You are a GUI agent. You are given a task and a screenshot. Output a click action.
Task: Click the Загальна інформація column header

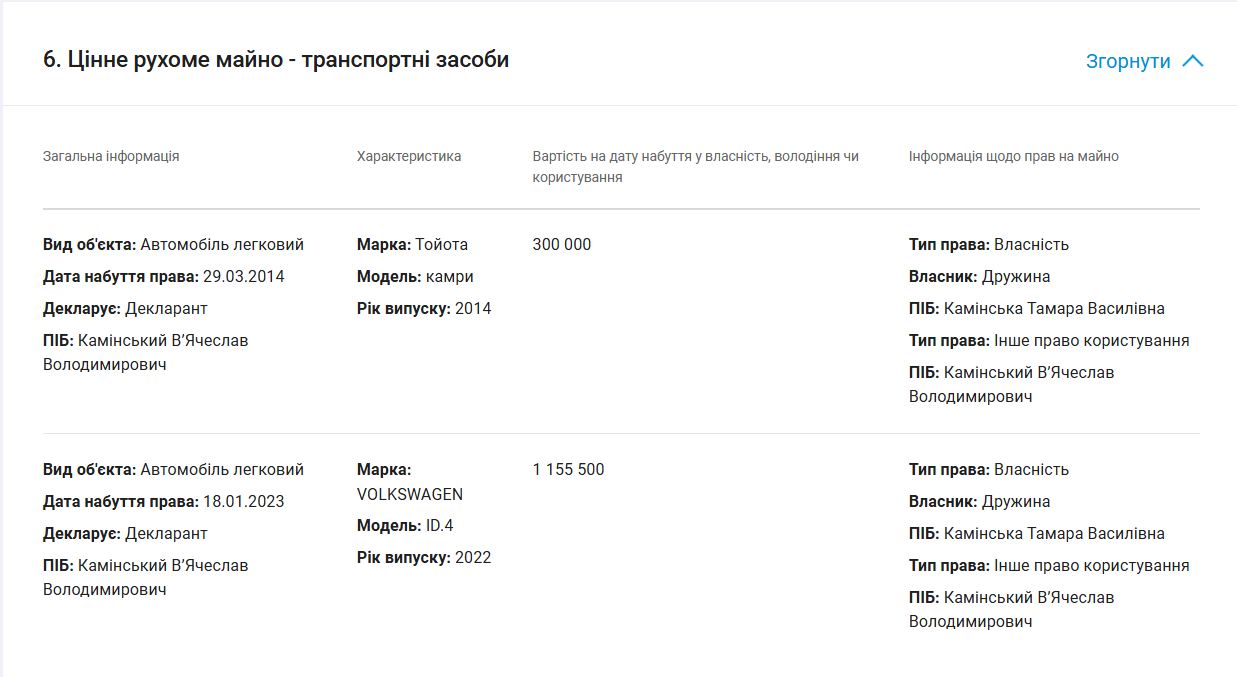111,156
